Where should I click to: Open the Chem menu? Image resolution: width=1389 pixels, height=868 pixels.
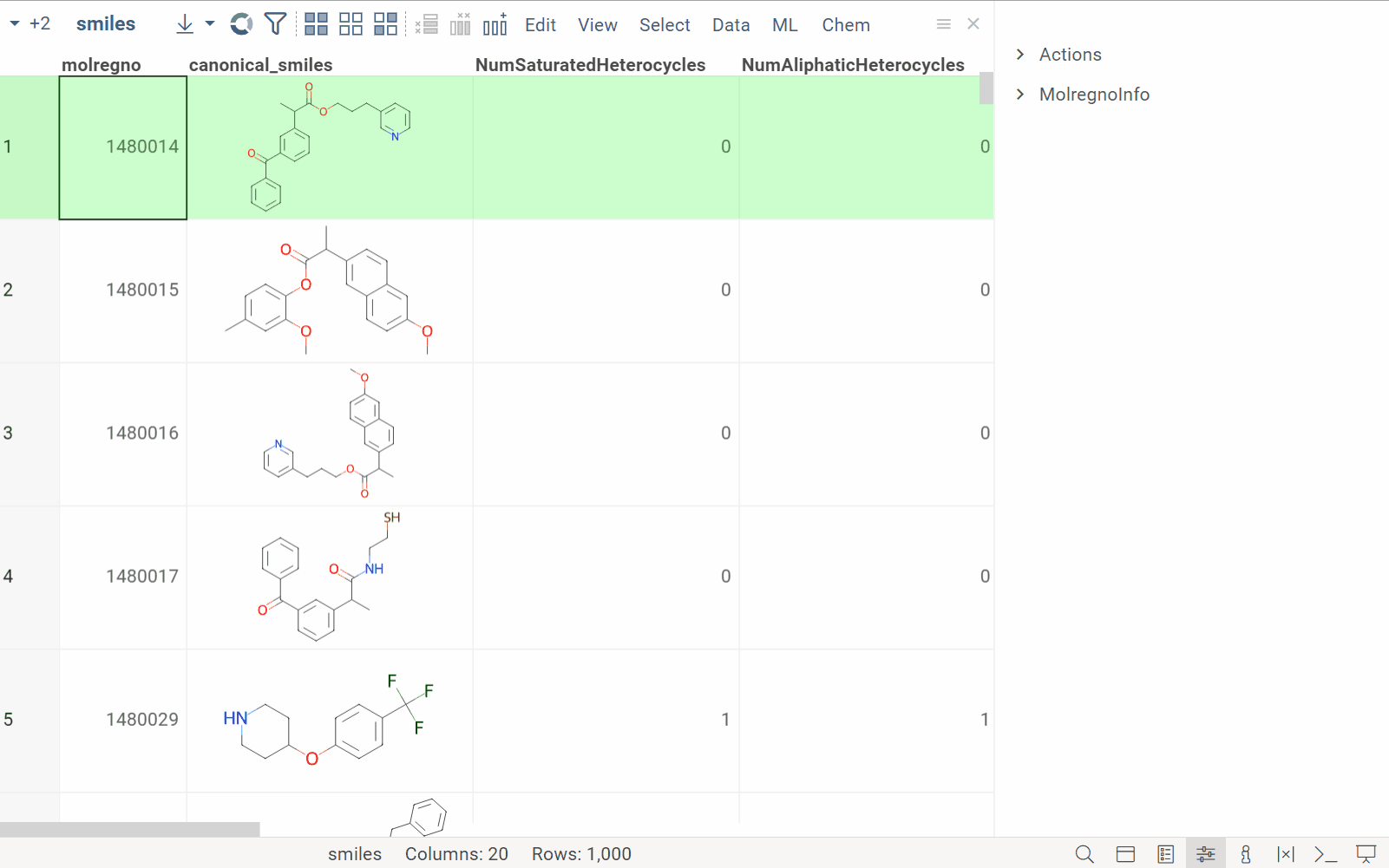tap(845, 25)
